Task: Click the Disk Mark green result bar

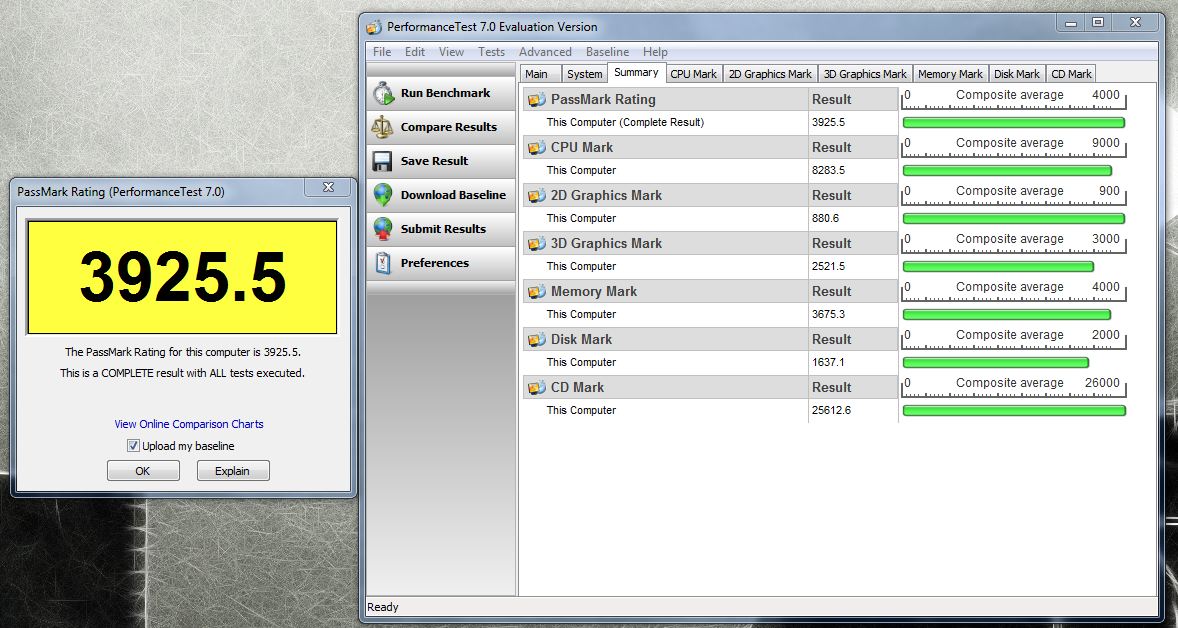Action: coord(995,363)
